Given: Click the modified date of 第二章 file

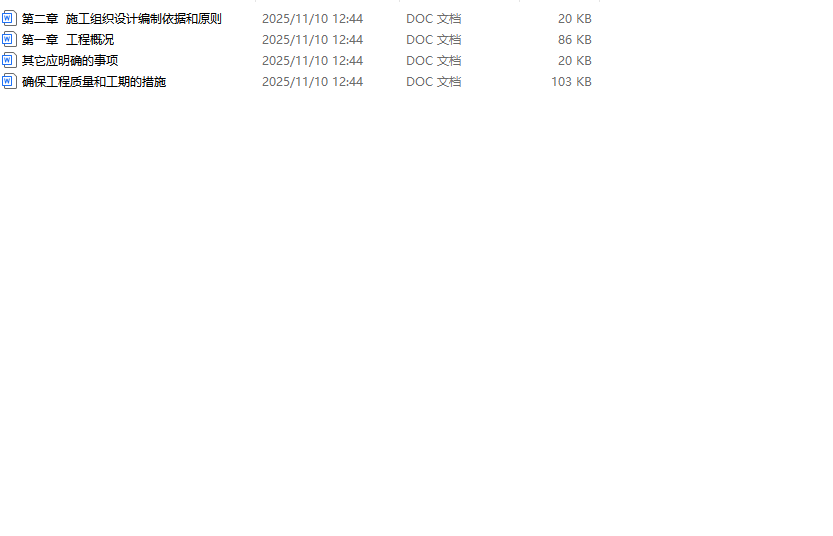Looking at the screenshot, I should click(312, 19).
